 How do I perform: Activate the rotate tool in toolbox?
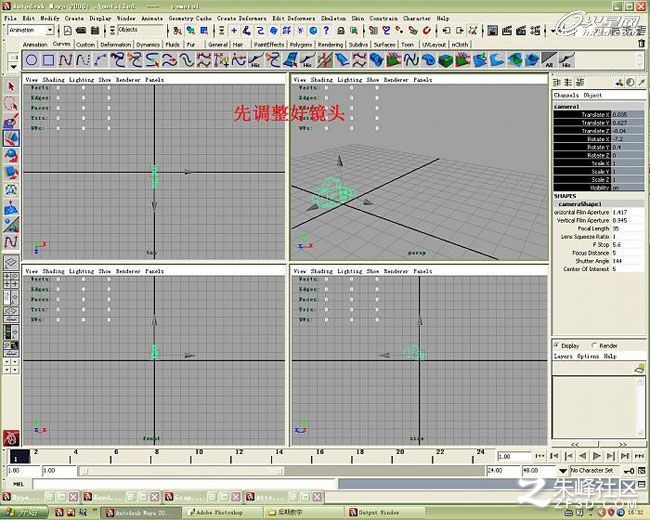pyautogui.click(x=11, y=156)
